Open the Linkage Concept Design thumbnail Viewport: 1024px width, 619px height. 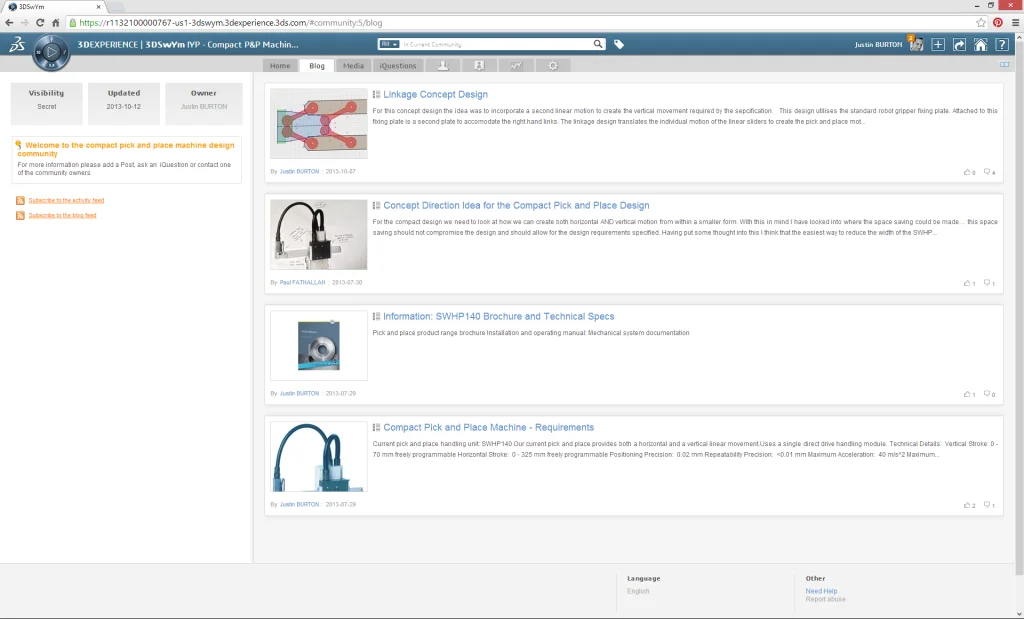(x=319, y=123)
